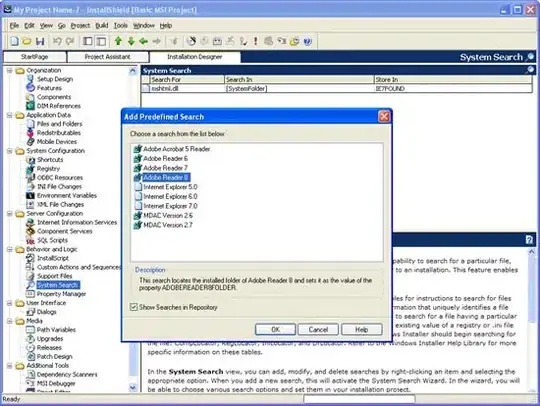Open Dialogs view in tree
This screenshot has width=540, height=406.
click(x=46, y=312)
